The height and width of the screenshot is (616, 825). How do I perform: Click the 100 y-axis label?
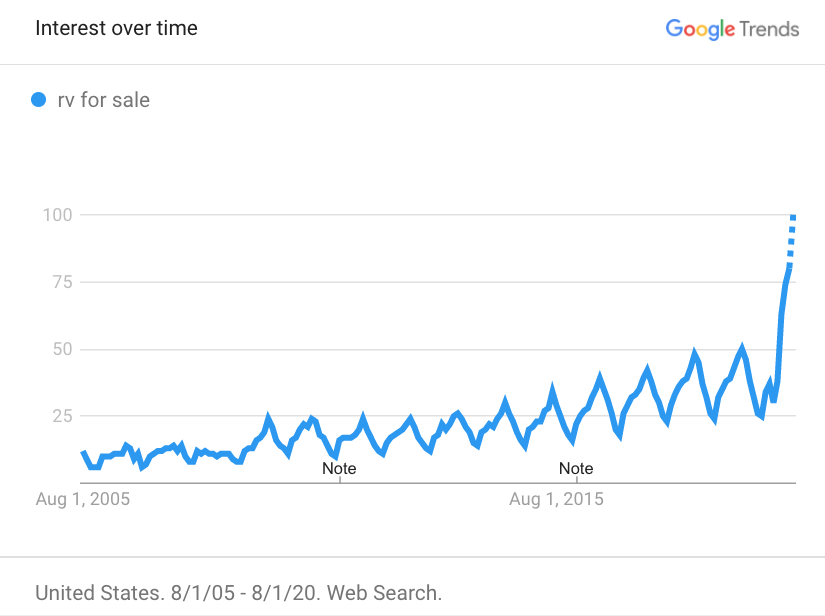point(57,215)
